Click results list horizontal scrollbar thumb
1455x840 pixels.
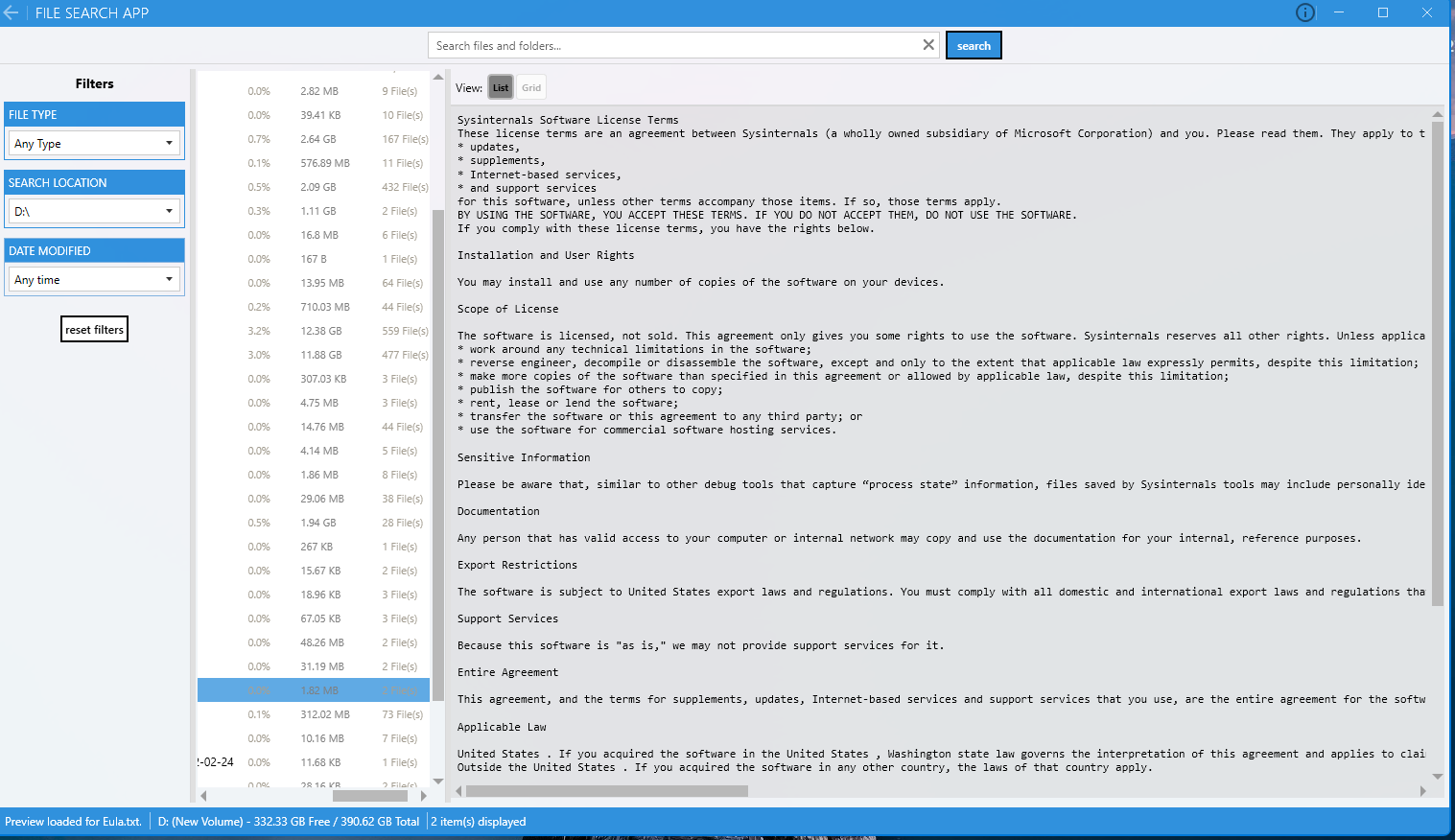click(x=370, y=796)
